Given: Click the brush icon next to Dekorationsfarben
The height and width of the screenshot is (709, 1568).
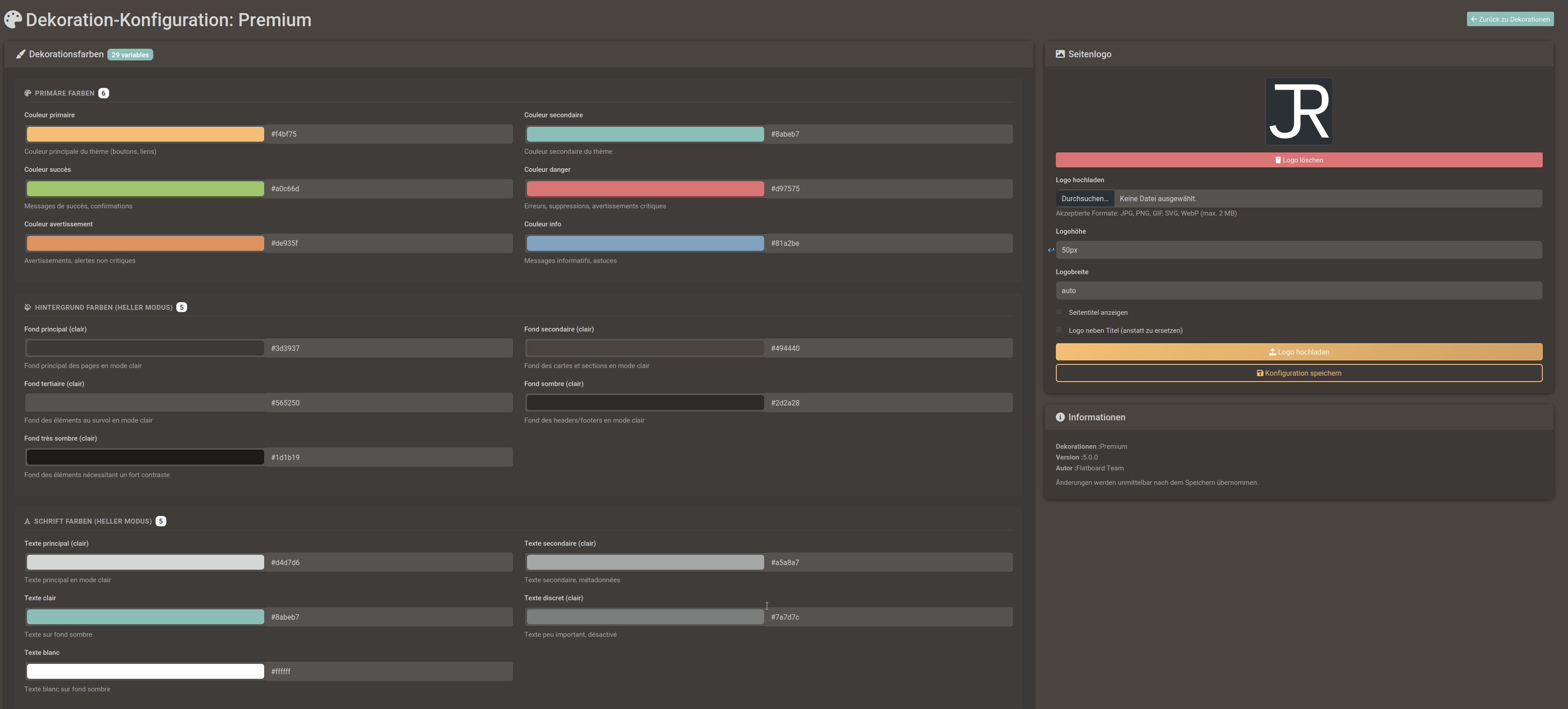Looking at the screenshot, I should point(21,54).
